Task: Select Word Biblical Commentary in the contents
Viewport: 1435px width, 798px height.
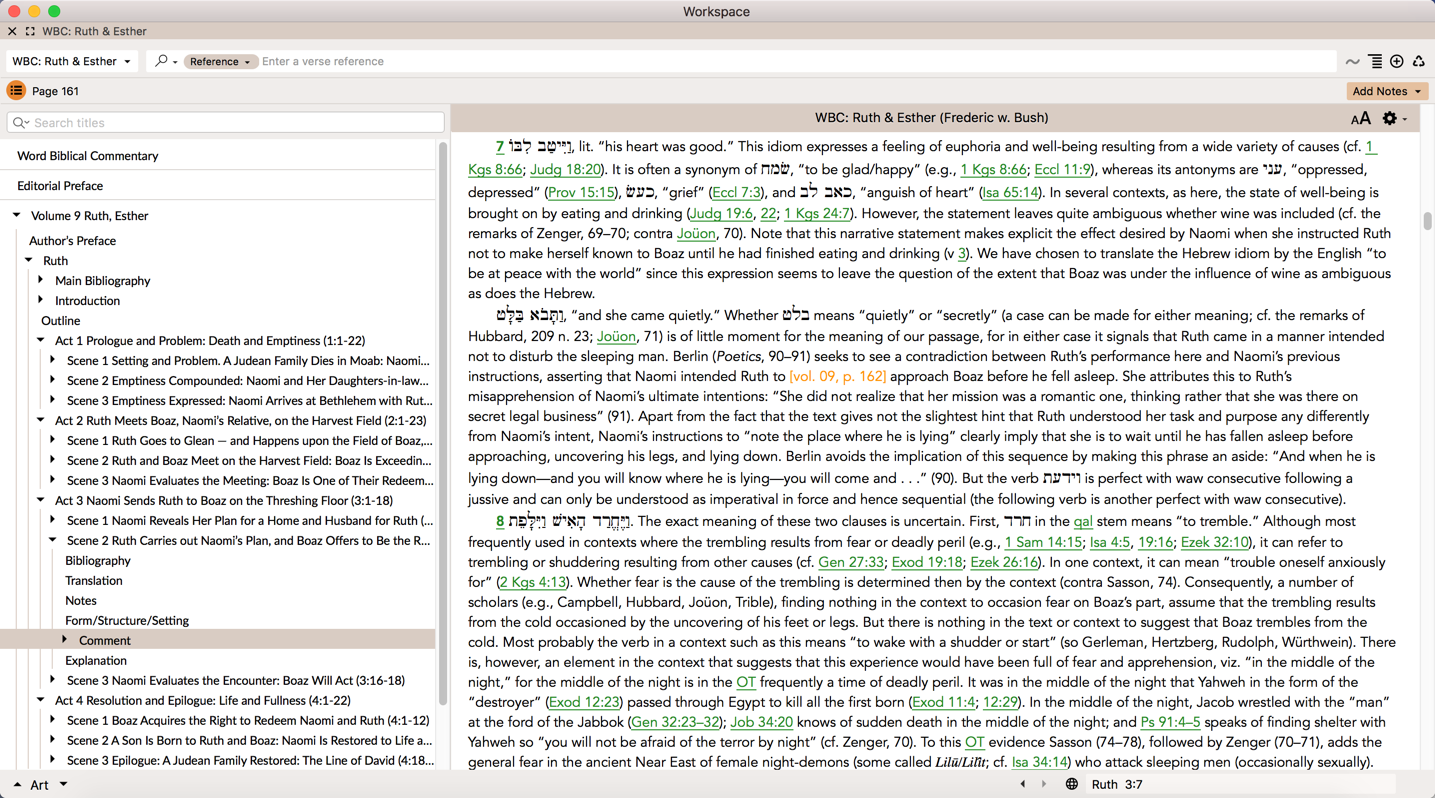Action: point(88,156)
